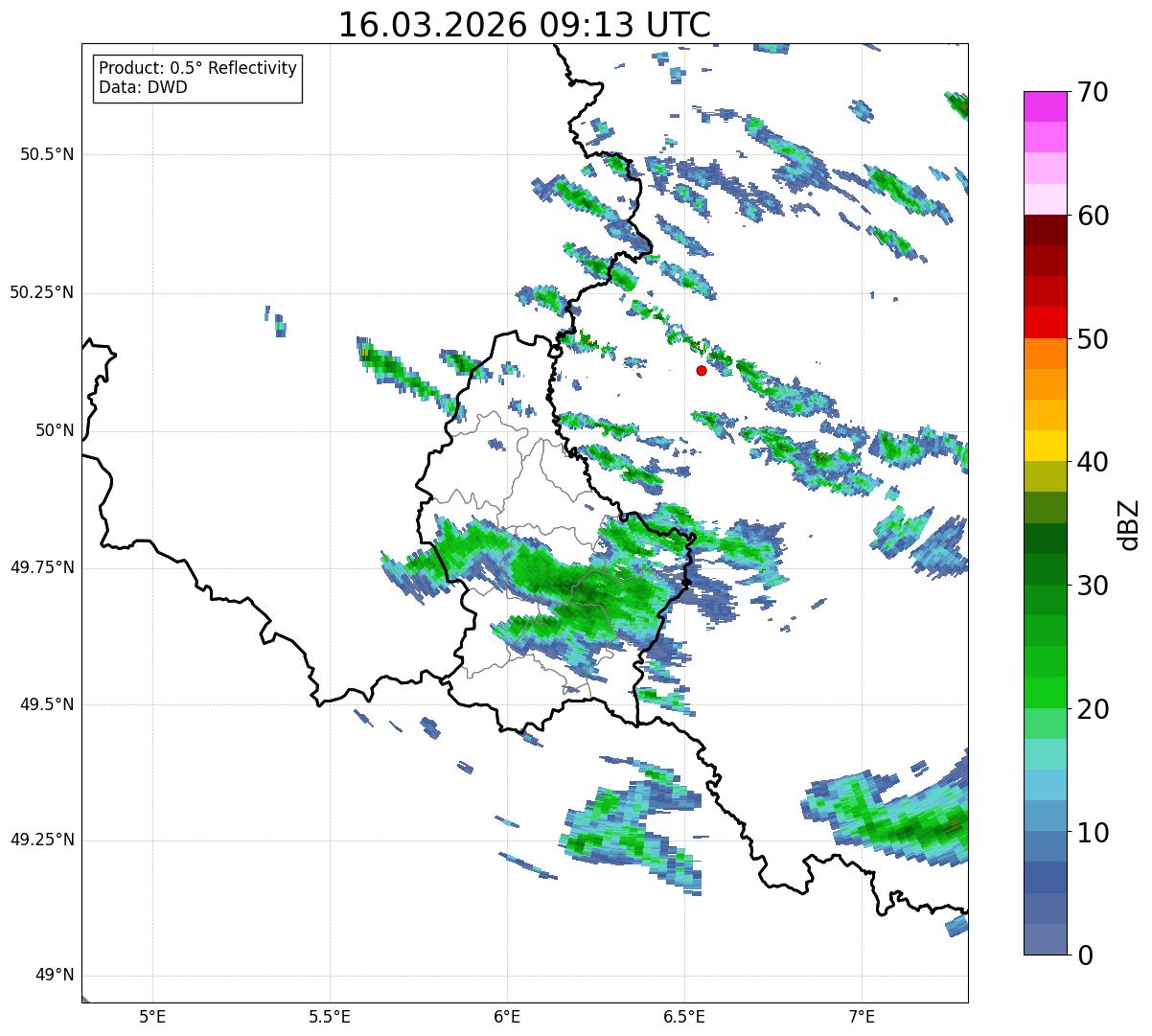1152x1036 pixels.
Task: Click the '49.75°N' latitude label
Action: coord(41,567)
